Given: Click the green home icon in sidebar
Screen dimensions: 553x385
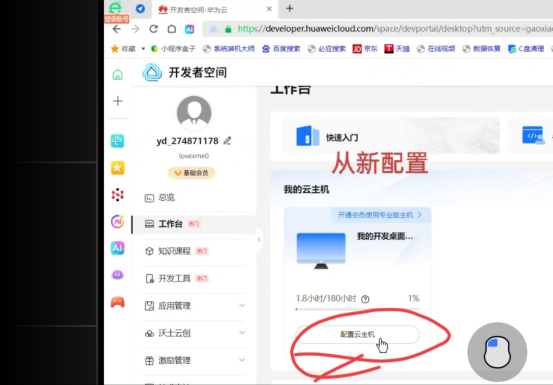Looking at the screenshot, I should [x=117, y=74].
